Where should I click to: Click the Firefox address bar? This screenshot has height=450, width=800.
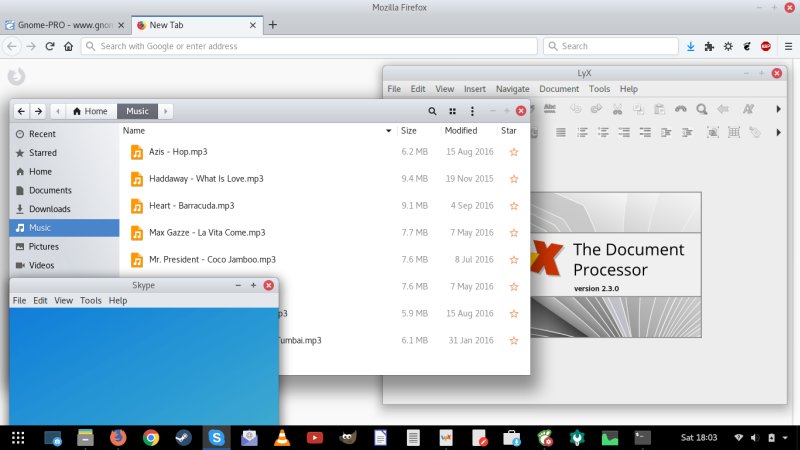point(309,46)
